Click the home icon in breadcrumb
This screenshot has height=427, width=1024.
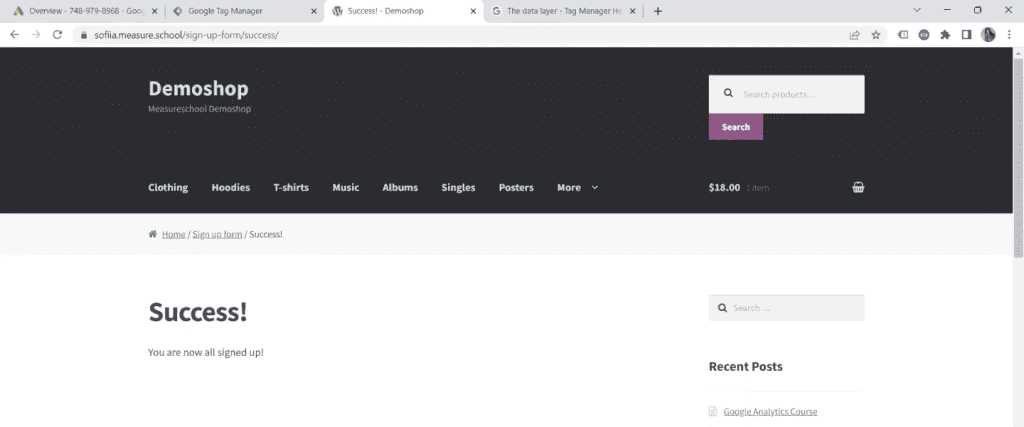153,234
